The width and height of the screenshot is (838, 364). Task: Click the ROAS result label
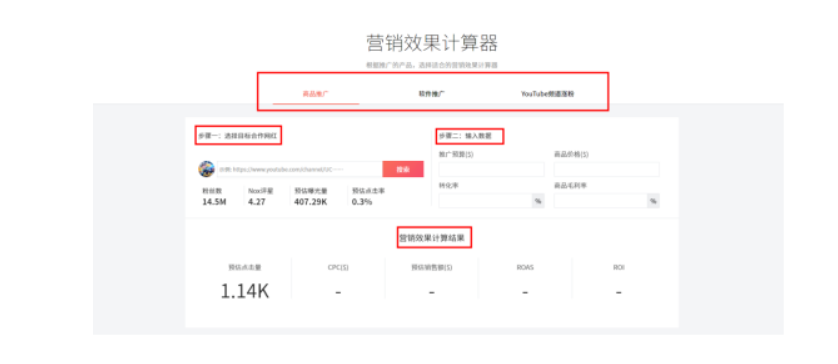click(x=525, y=267)
